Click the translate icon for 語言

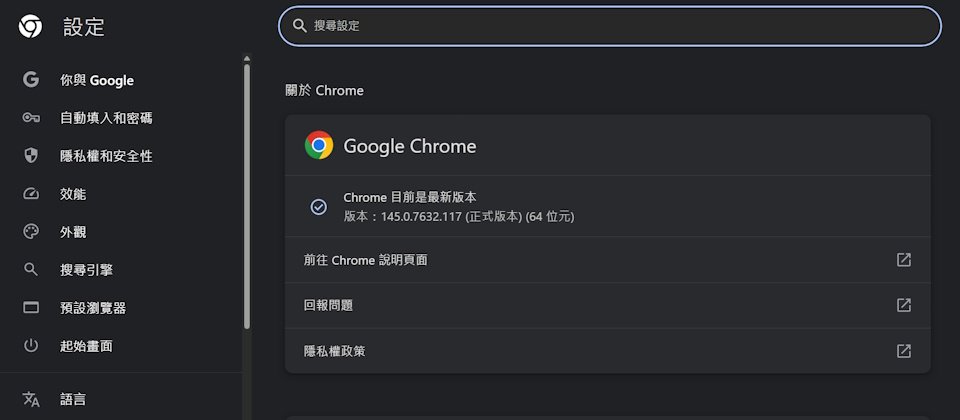31,399
